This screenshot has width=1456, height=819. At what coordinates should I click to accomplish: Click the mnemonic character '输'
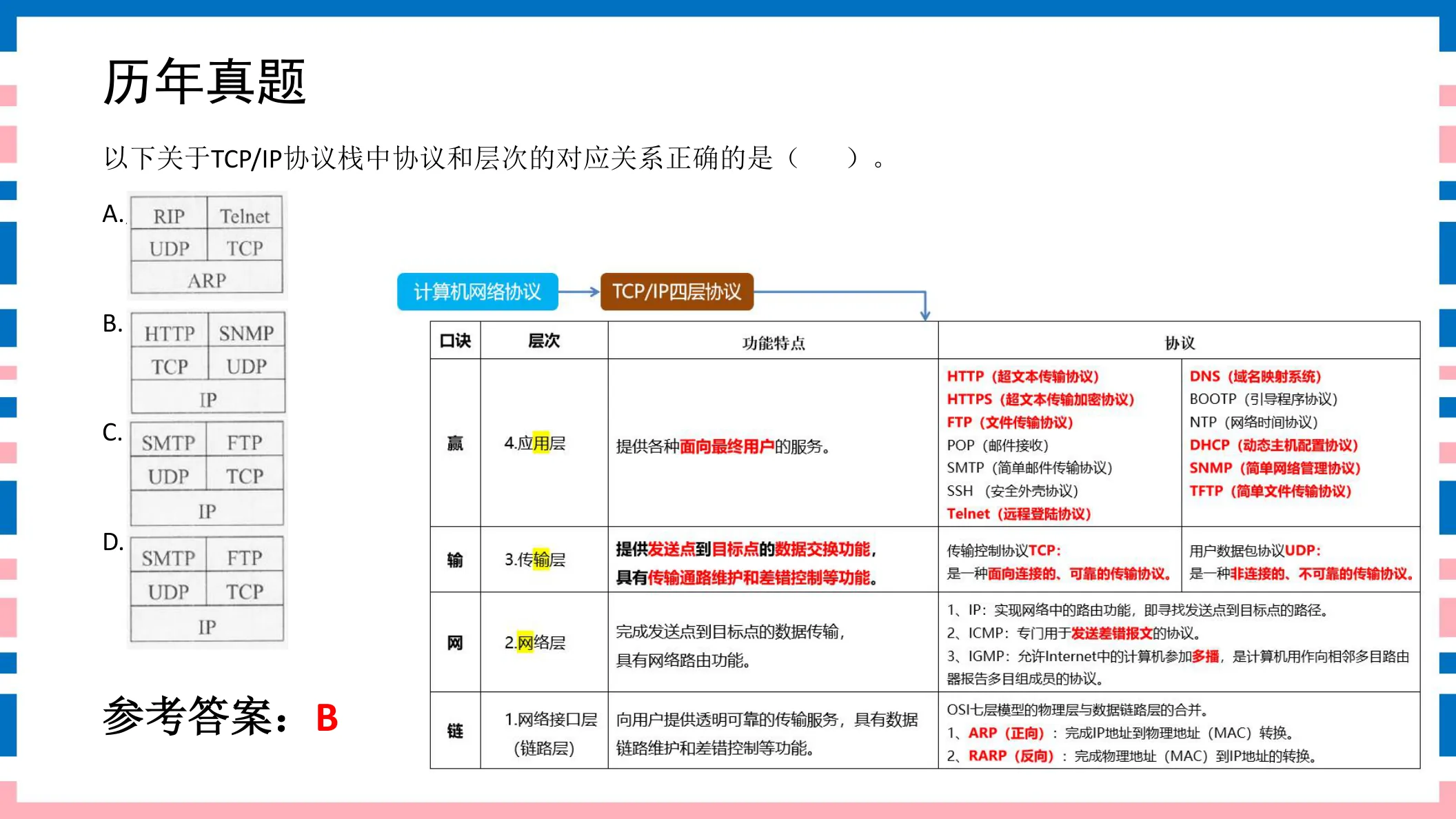(455, 560)
